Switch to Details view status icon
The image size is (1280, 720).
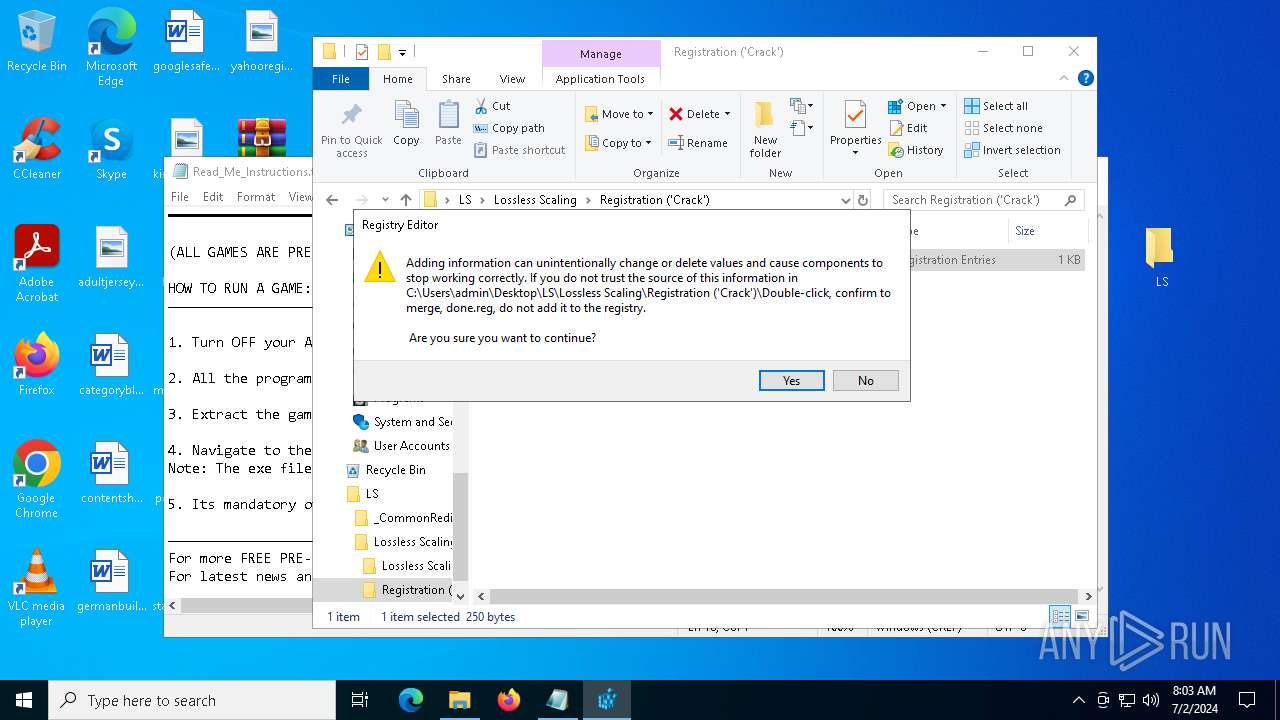coord(1060,616)
